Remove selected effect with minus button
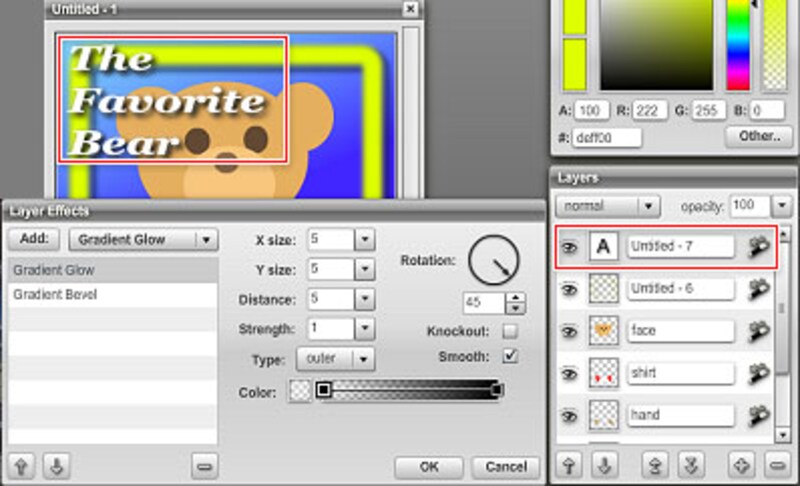This screenshot has width=800, height=486. coord(203,465)
